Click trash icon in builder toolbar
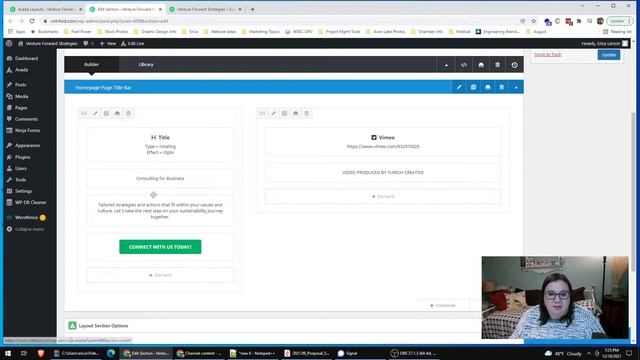 498,65
